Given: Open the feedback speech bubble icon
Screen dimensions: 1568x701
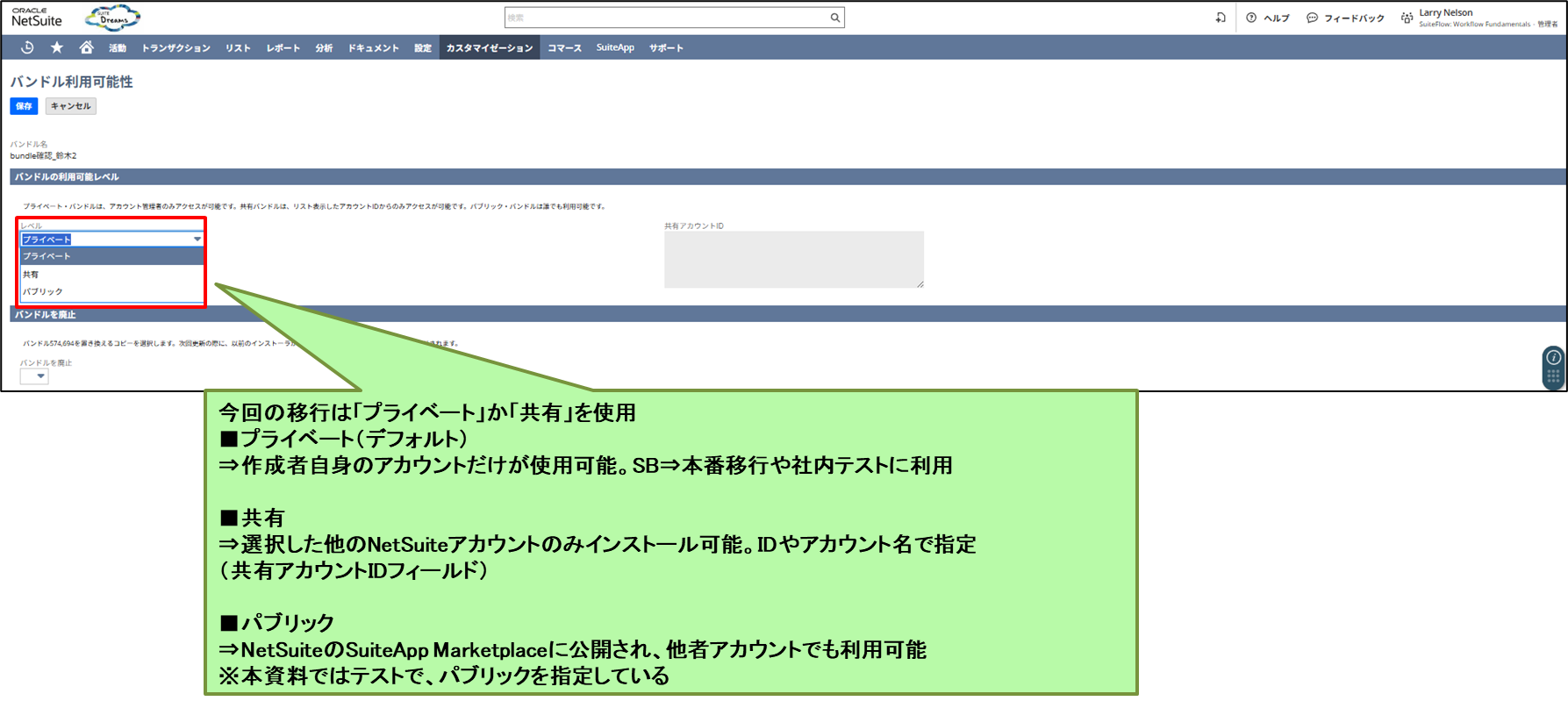Looking at the screenshot, I should point(1312,18).
